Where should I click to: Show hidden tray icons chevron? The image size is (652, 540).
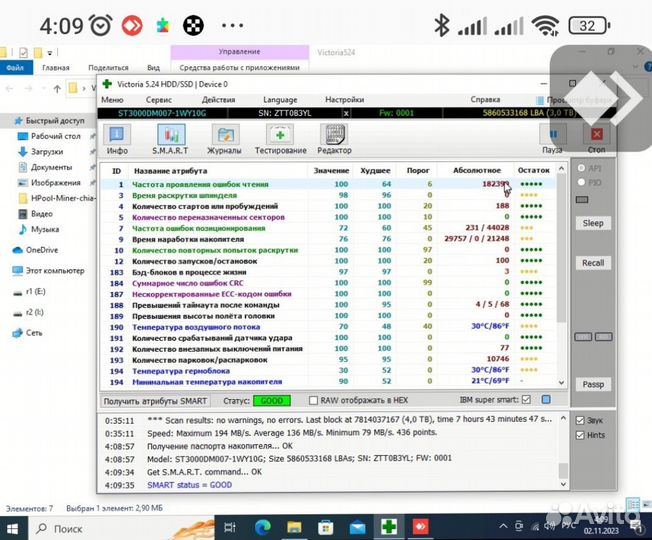click(503, 527)
